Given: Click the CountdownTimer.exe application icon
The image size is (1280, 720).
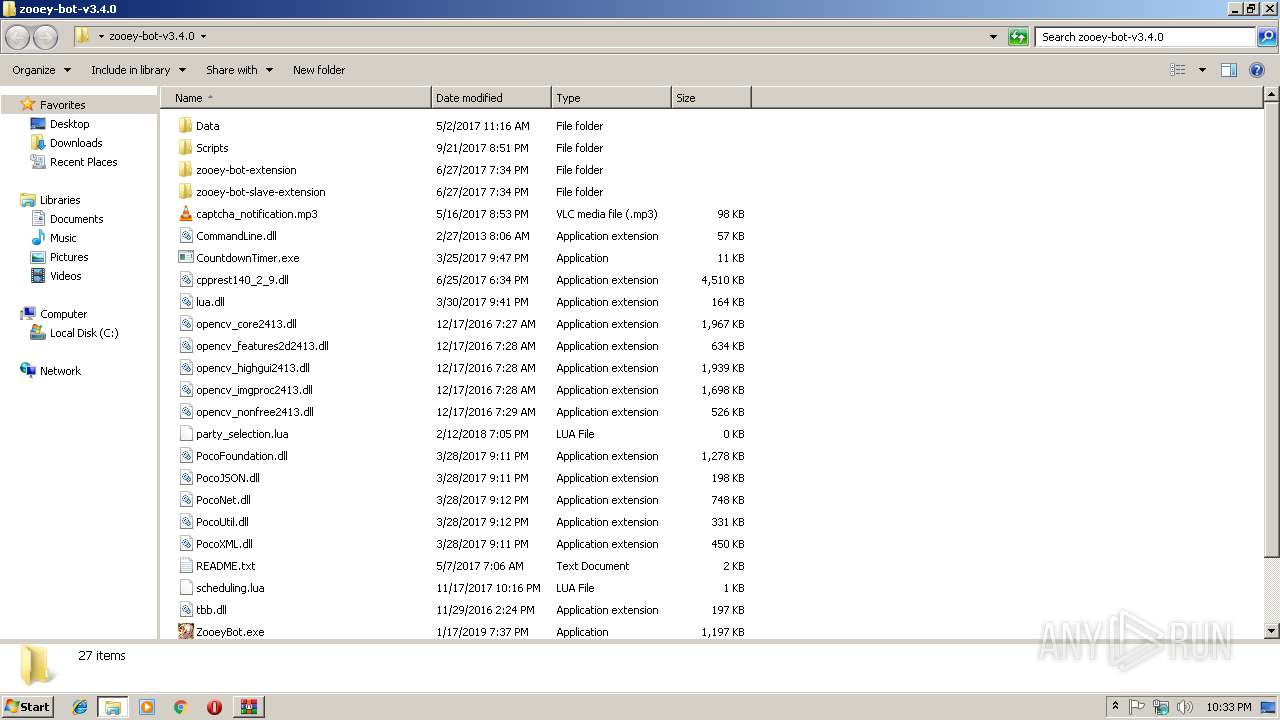Looking at the screenshot, I should tap(185, 258).
